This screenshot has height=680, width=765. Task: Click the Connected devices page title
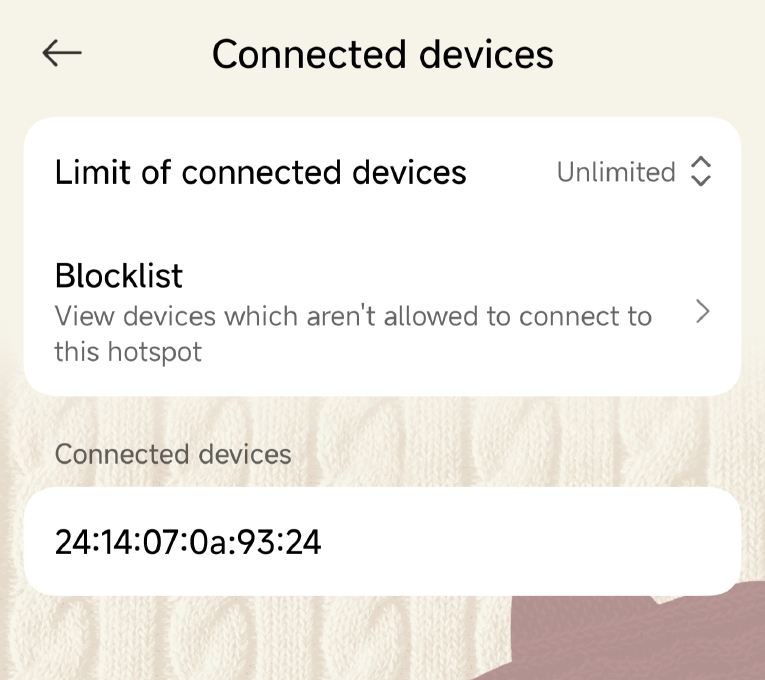pos(382,54)
